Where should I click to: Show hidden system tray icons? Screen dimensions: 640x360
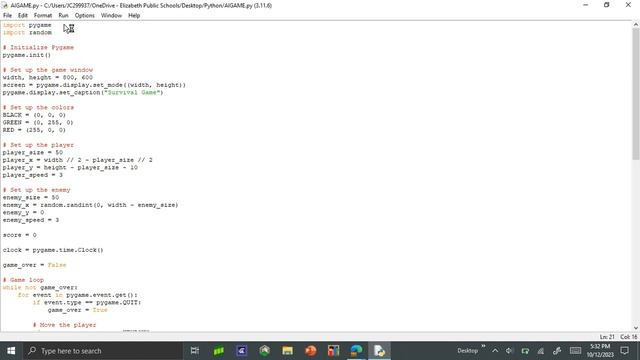[495, 351]
